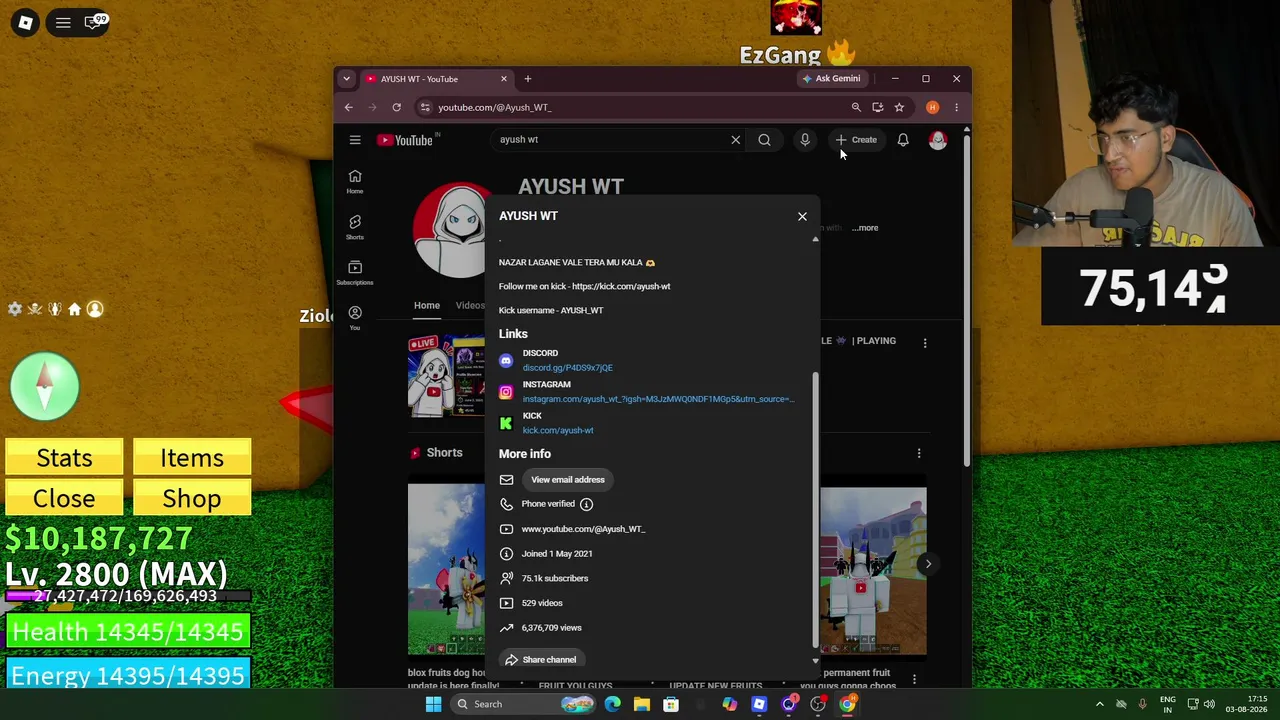Bookmark this page with the star
1280x720 pixels.
pyautogui.click(x=899, y=107)
